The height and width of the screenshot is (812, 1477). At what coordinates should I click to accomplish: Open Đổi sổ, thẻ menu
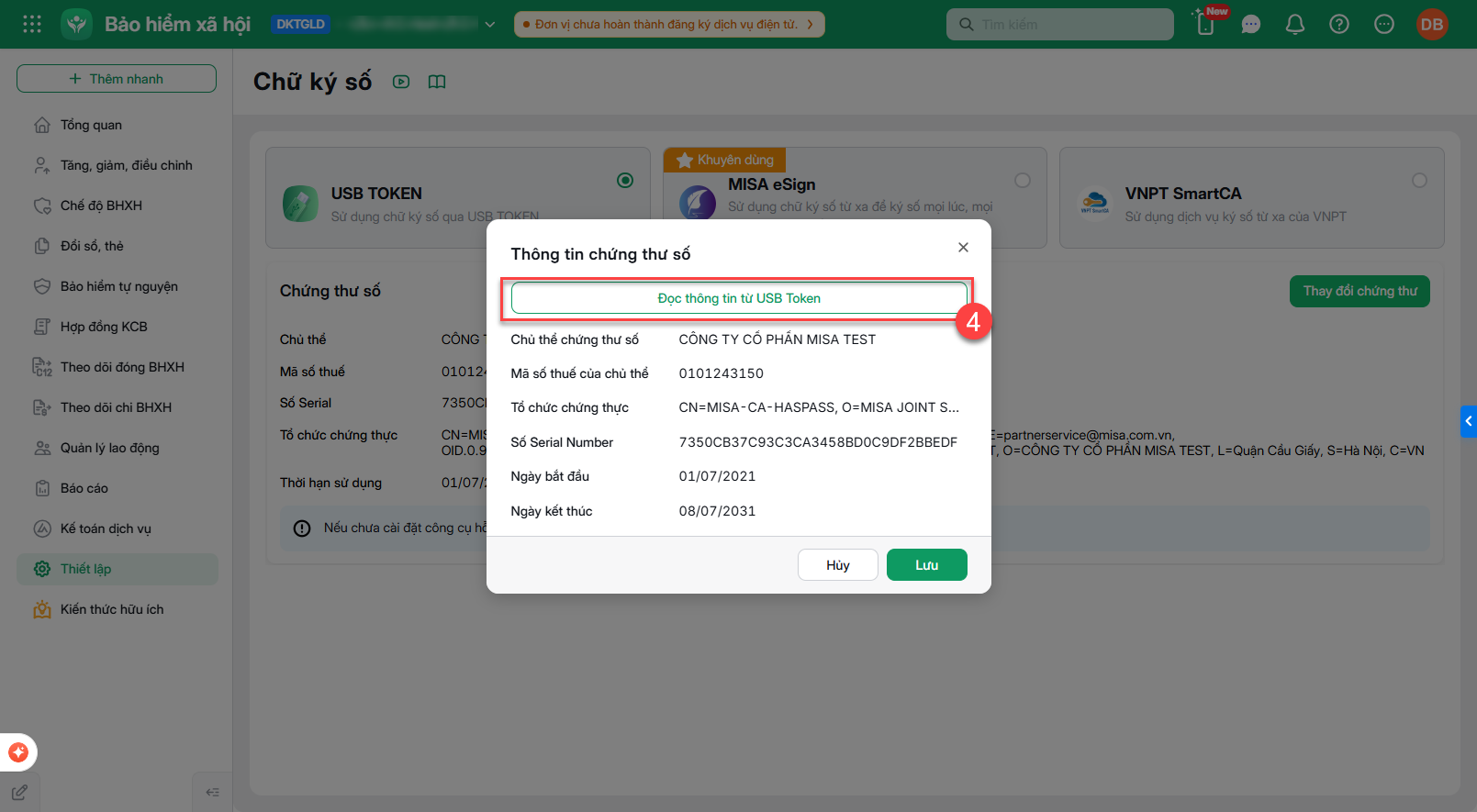tap(117, 246)
